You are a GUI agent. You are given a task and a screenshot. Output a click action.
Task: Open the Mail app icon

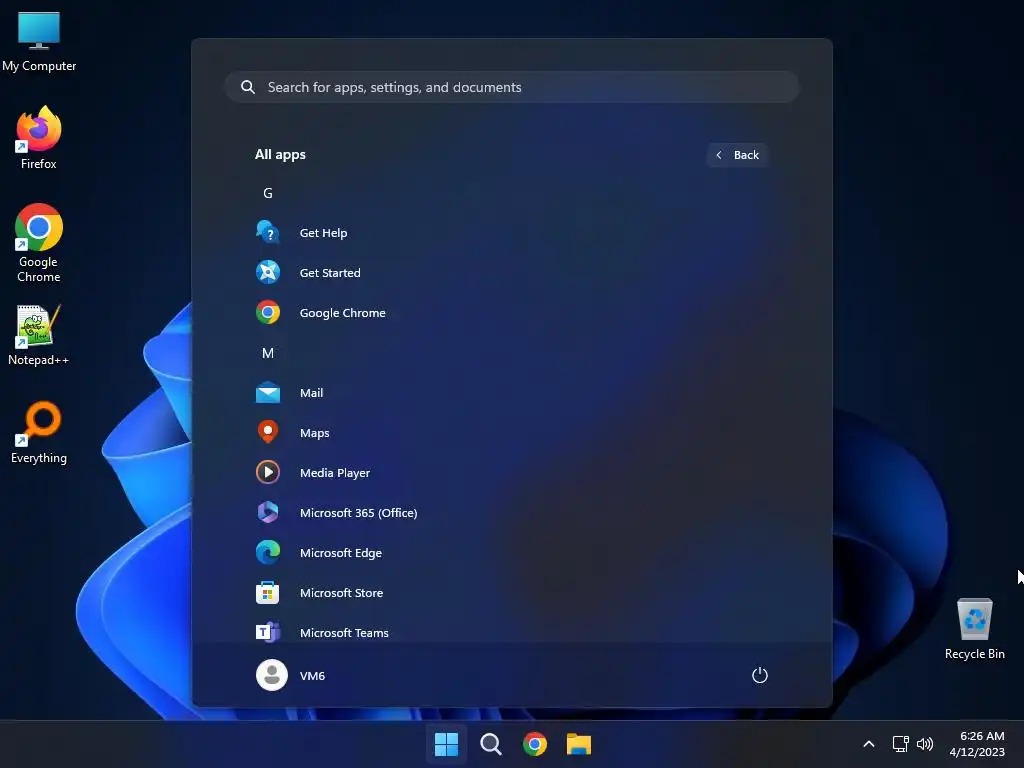(268, 393)
